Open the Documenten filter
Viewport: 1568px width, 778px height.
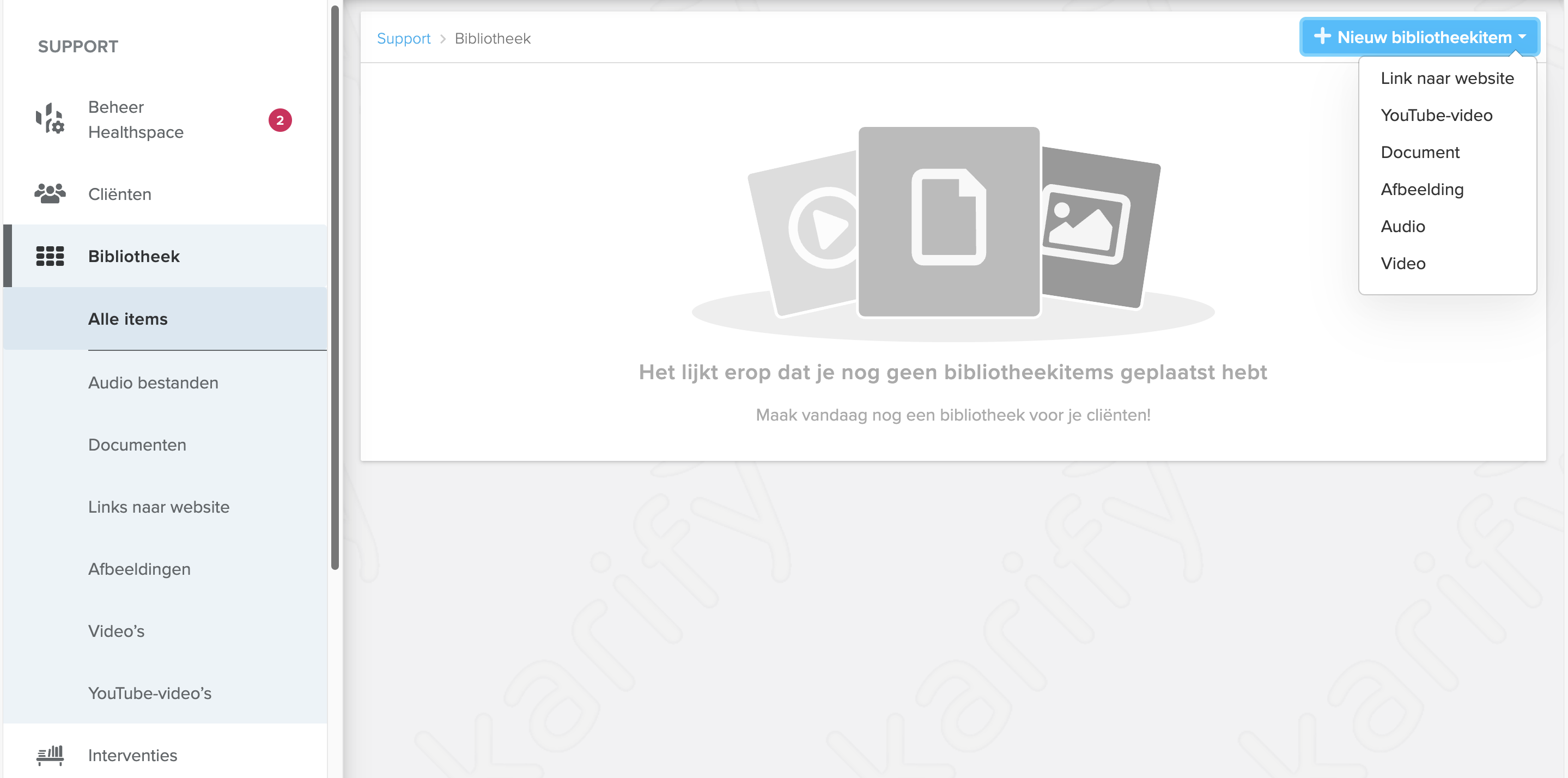[165, 445]
